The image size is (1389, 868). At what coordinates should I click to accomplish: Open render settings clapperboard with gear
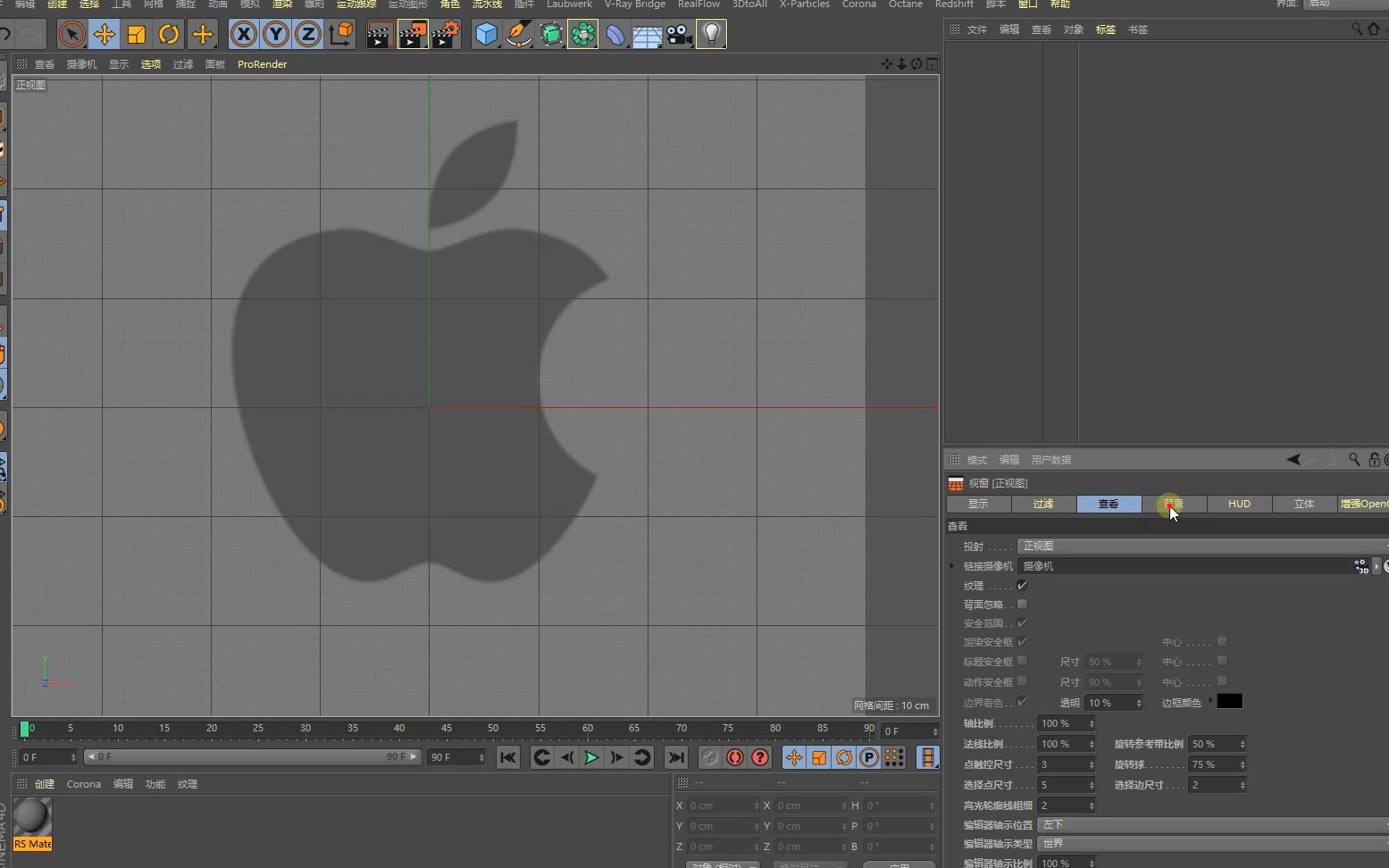445,35
